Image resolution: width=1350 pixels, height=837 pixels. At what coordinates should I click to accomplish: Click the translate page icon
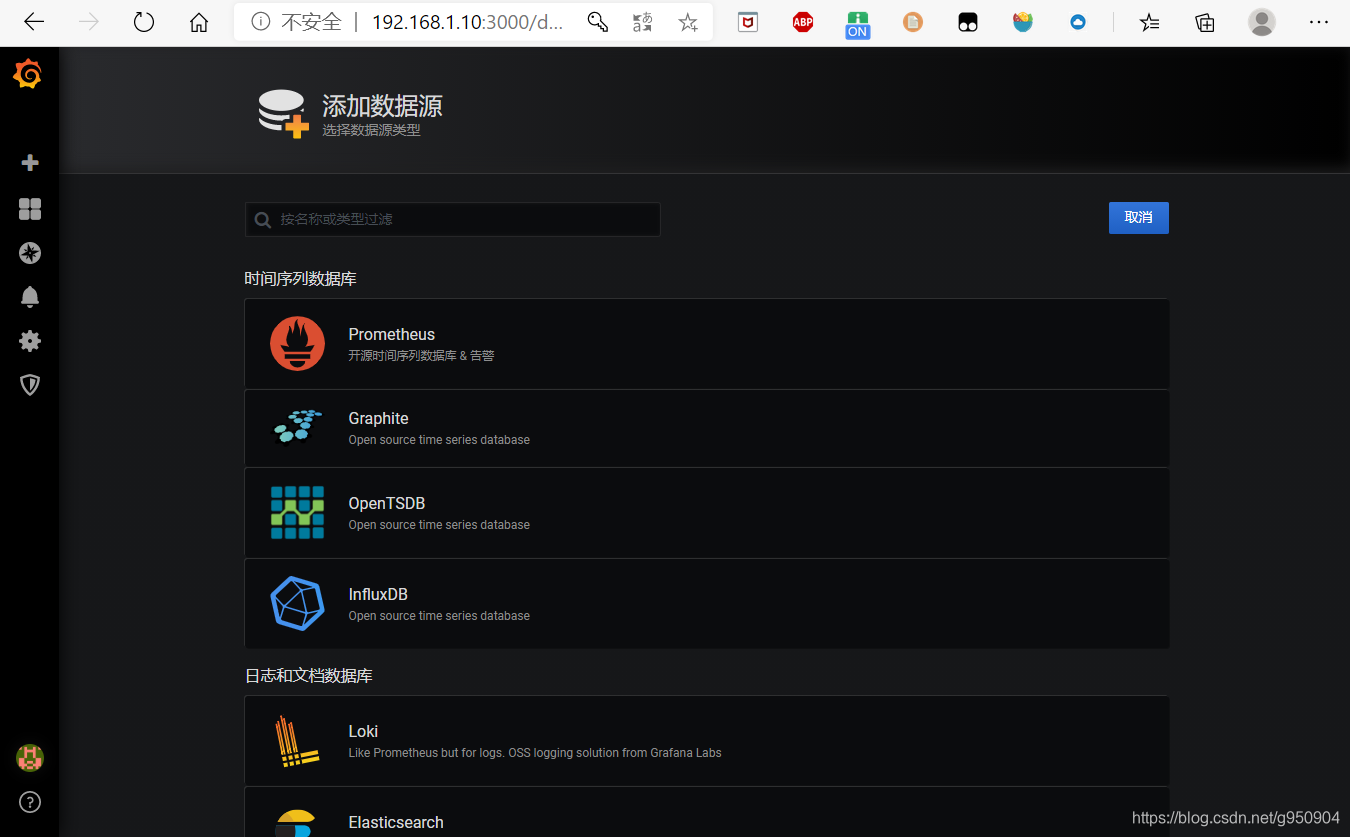pos(643,22)
